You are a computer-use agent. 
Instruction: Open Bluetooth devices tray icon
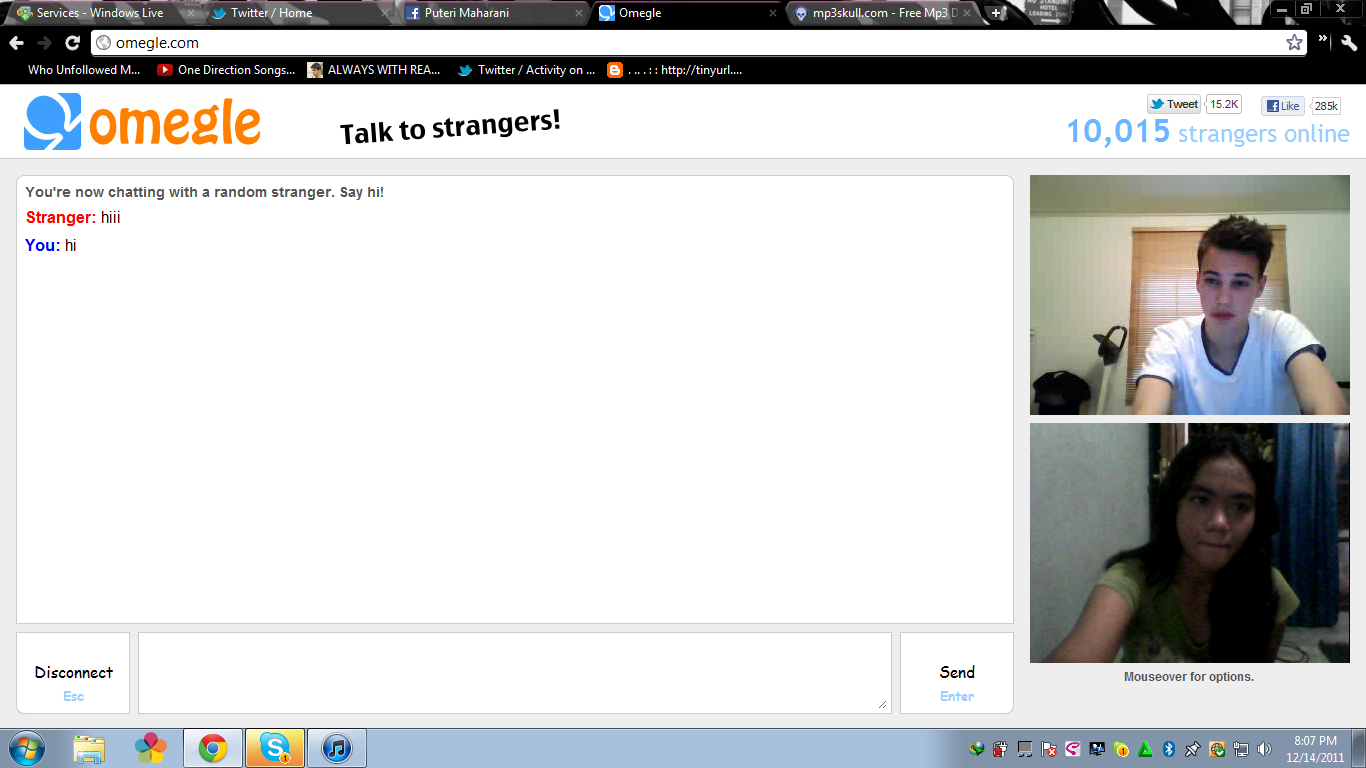click(1169, 749)
